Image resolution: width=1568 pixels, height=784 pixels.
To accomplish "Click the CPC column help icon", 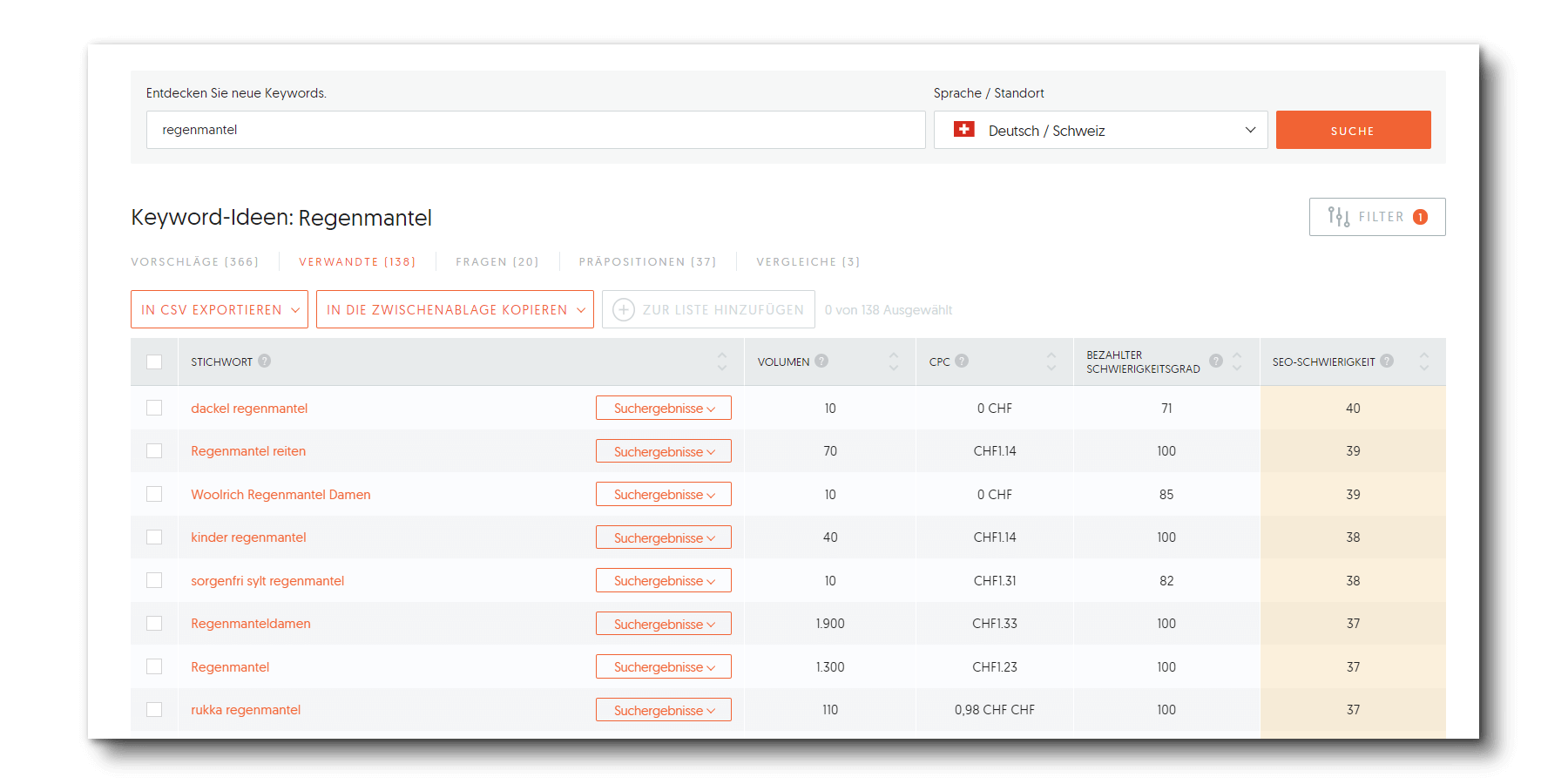I will tap(962, 361).
